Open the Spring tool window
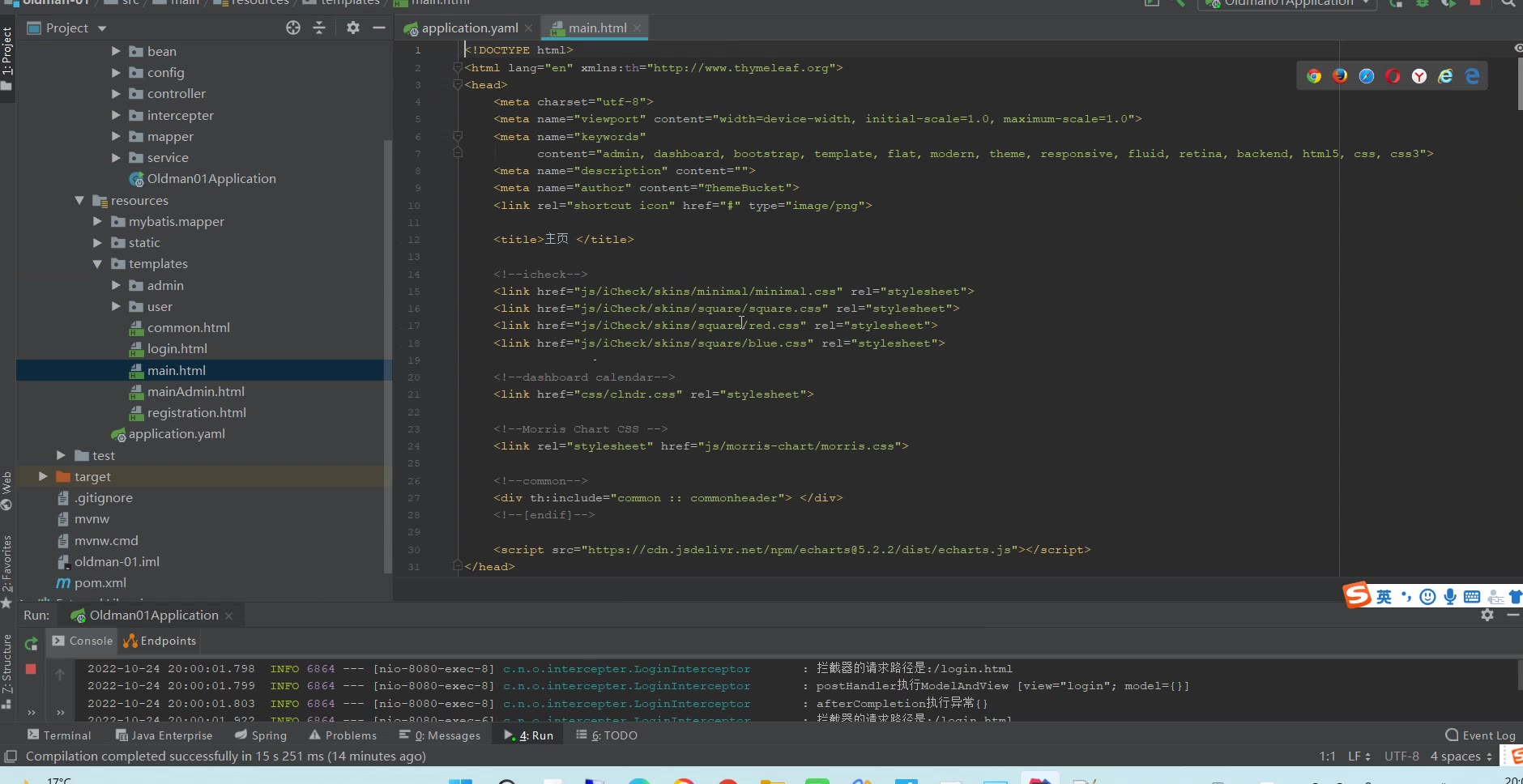This screenshot has width=1523, height=784. click(x=261, y=735)
